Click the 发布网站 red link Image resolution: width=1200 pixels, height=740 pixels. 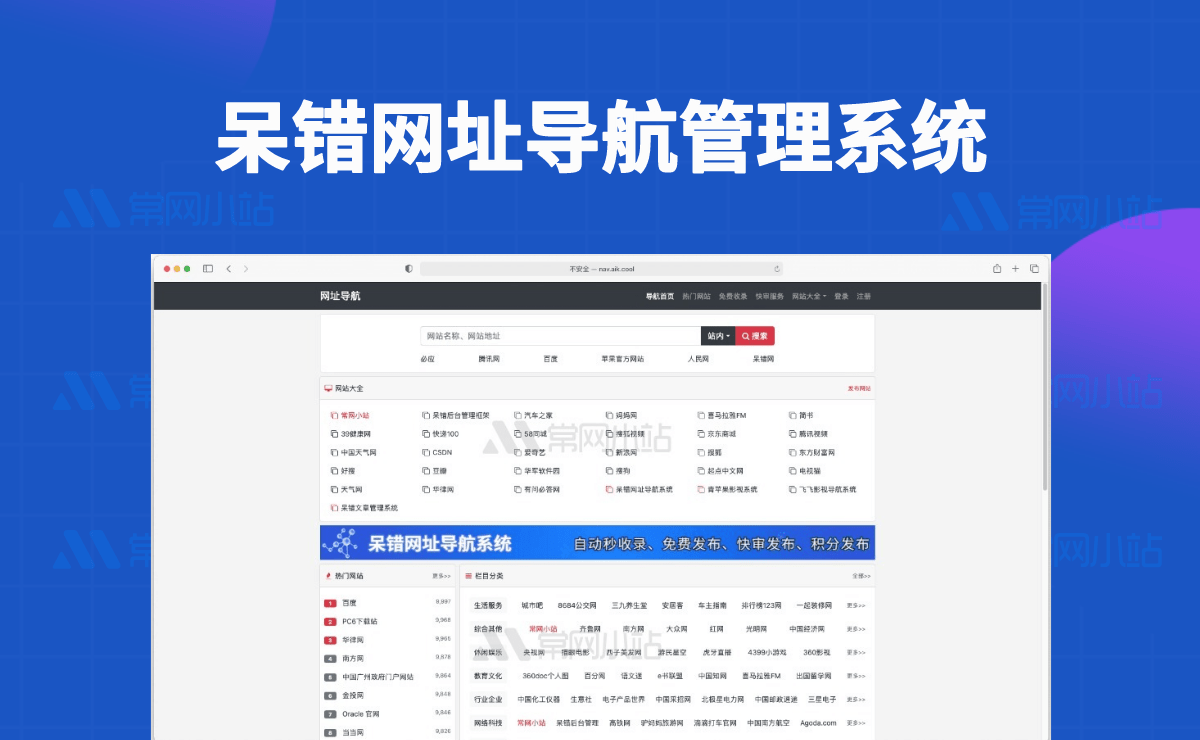[x=859, y=388]
